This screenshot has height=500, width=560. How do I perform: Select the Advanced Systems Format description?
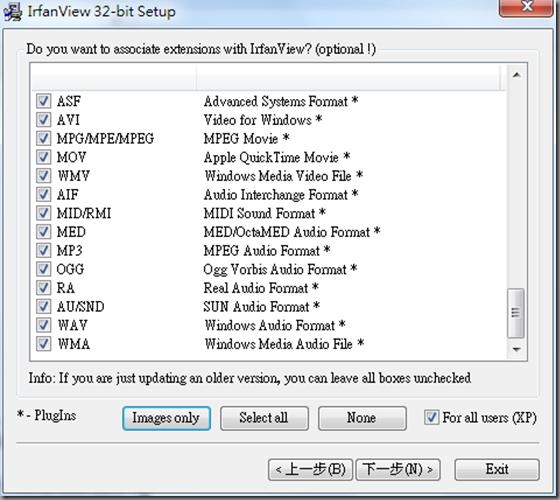(281, 101)
